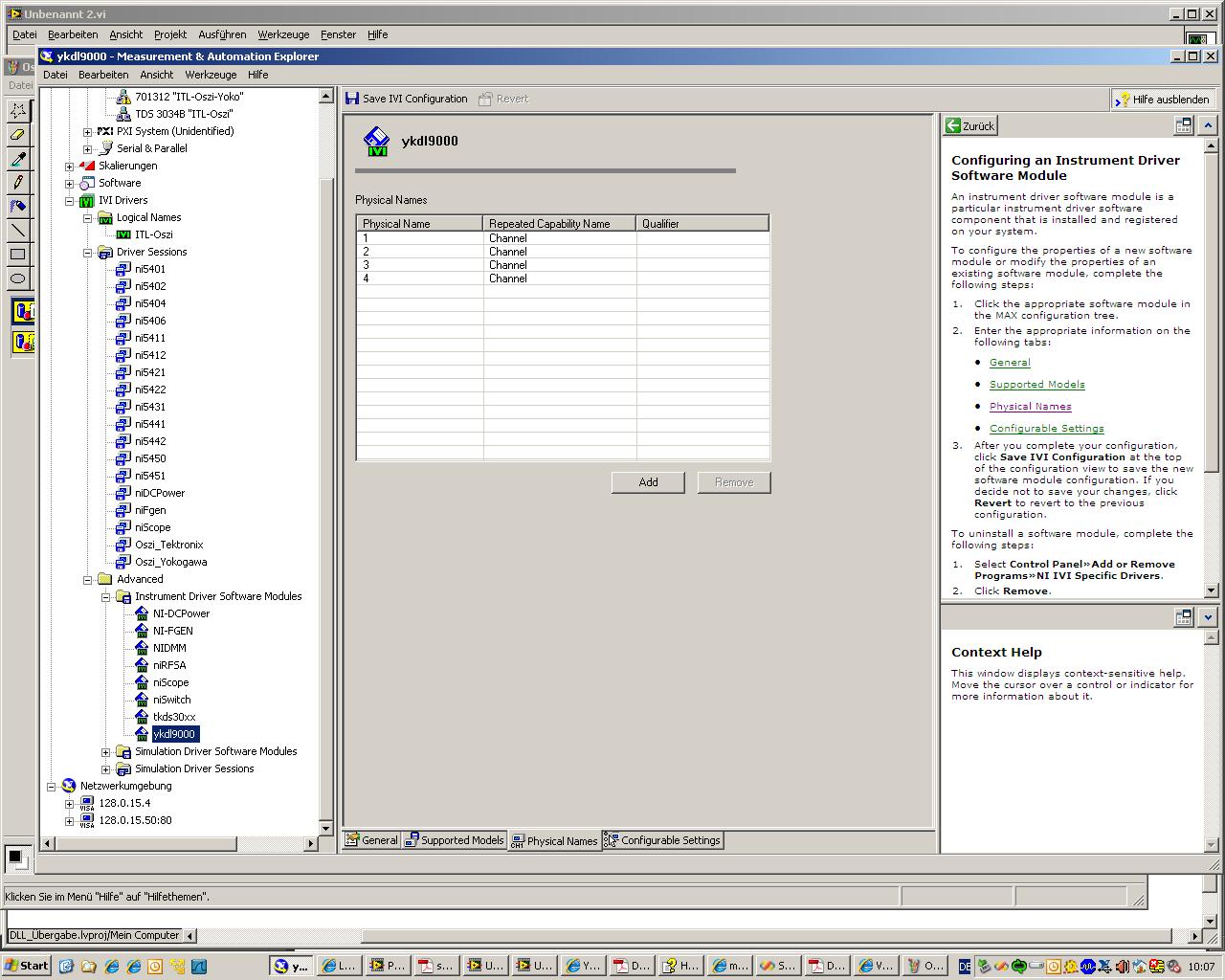Collapse the Netzwerkumgebung node

coord(51,787)
